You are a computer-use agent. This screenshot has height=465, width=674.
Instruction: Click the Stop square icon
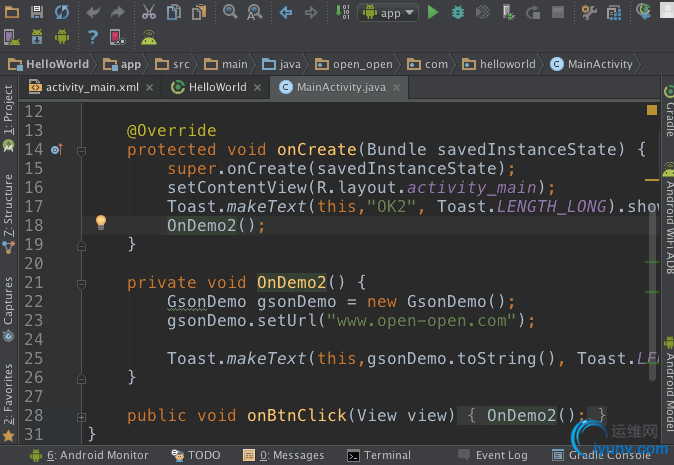coord(558,12)
